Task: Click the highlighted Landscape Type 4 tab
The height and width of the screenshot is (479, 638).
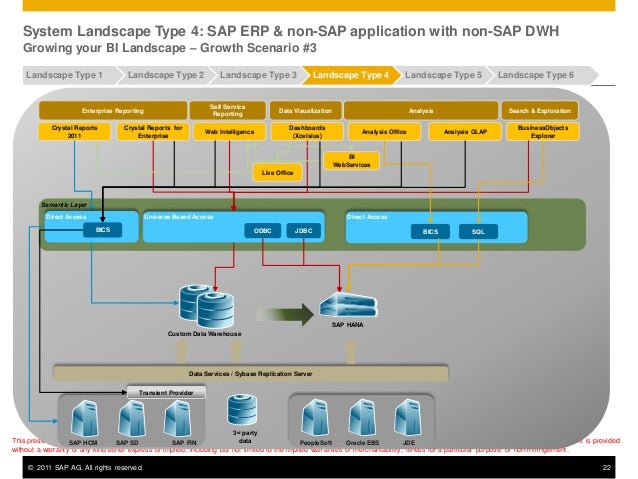Action: (351, 75)
